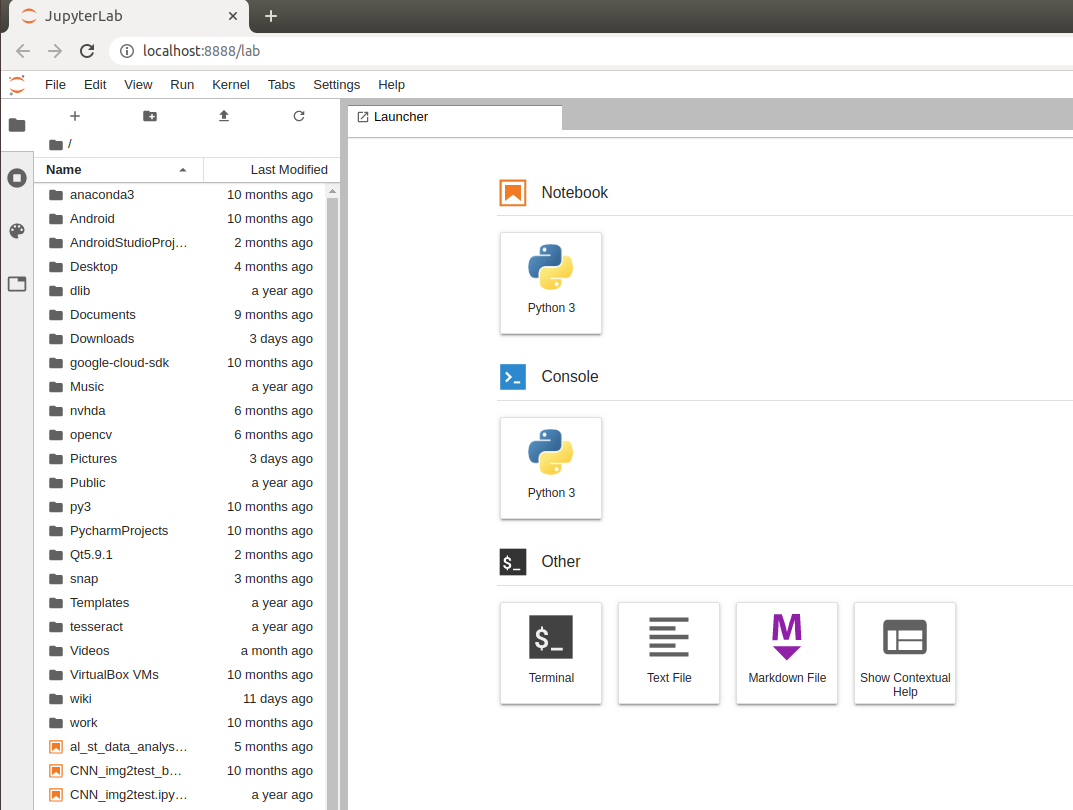Click the root folder breadcrumb icon

pos(56,144)
